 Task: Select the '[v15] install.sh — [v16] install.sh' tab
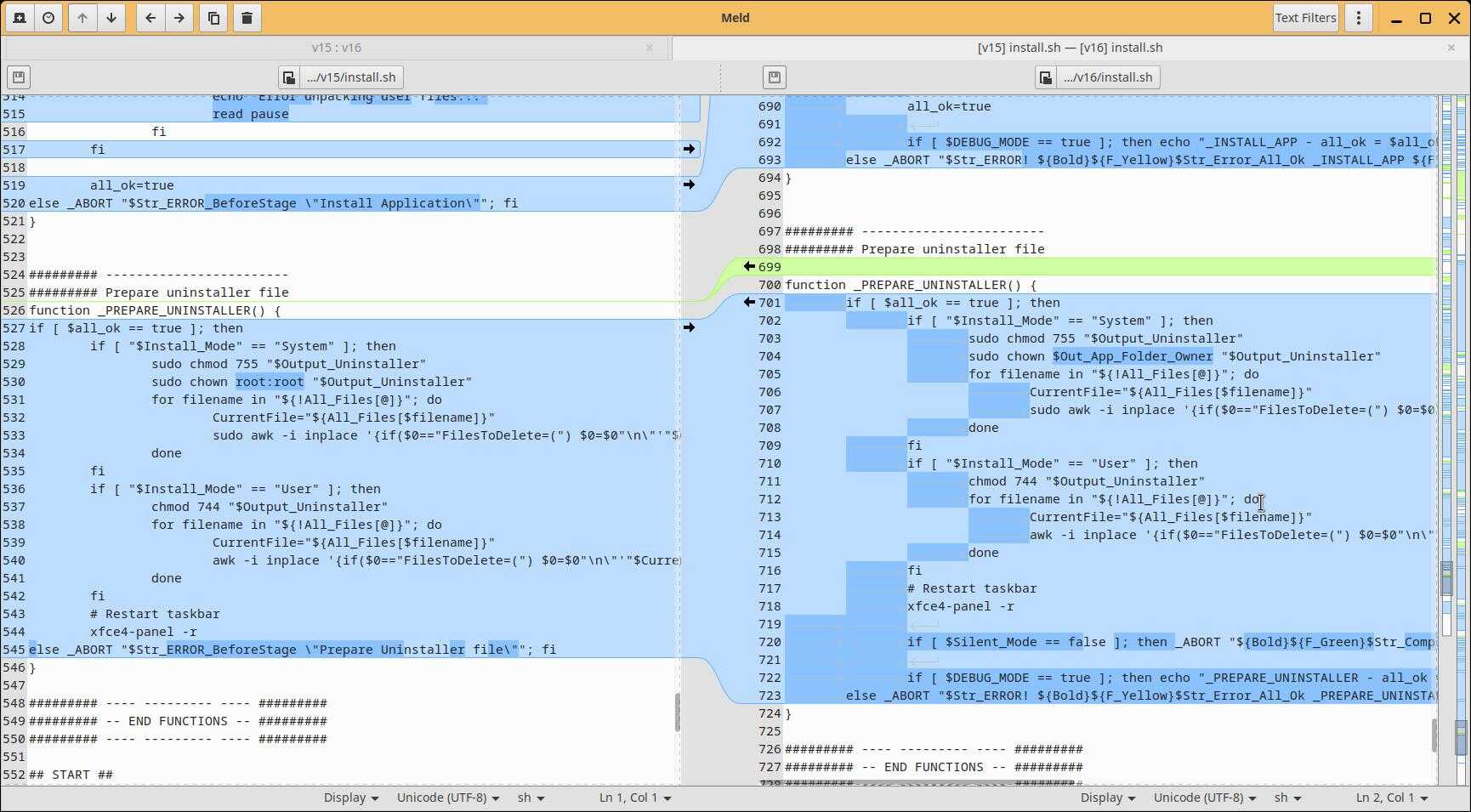1071,48
